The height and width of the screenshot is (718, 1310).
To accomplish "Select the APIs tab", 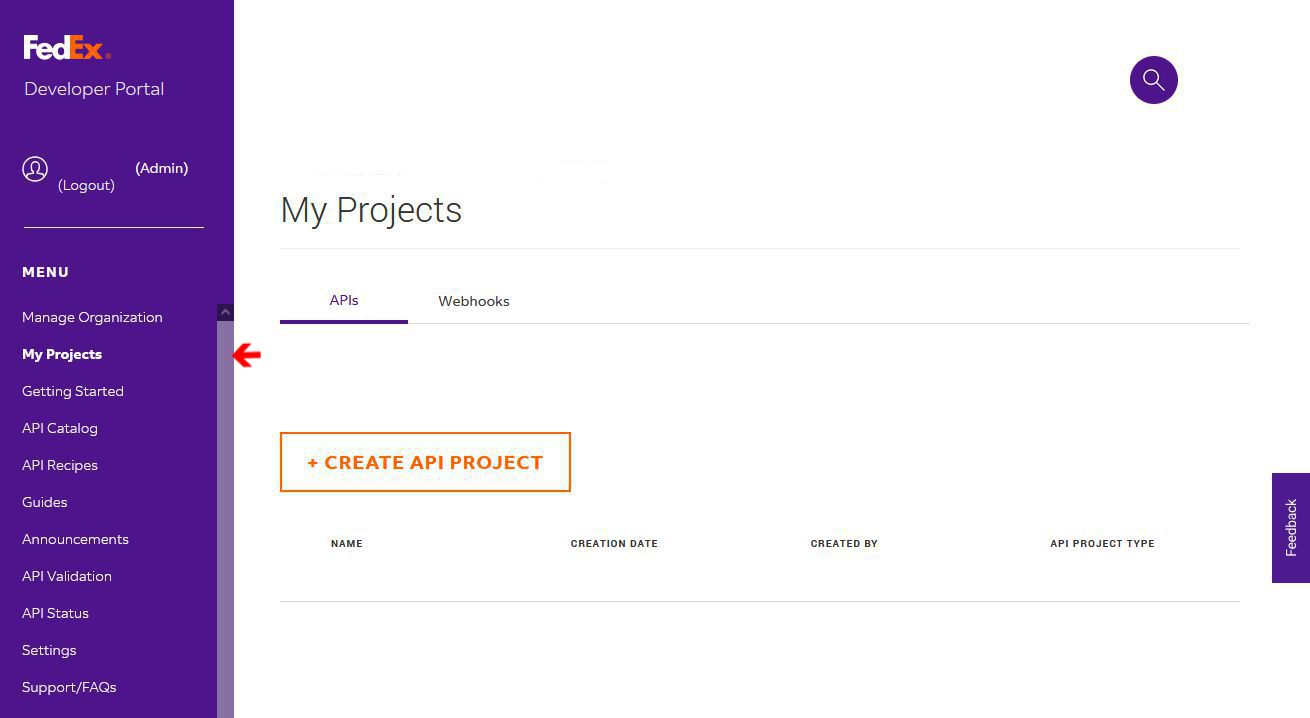I will [x=344, y=300].
